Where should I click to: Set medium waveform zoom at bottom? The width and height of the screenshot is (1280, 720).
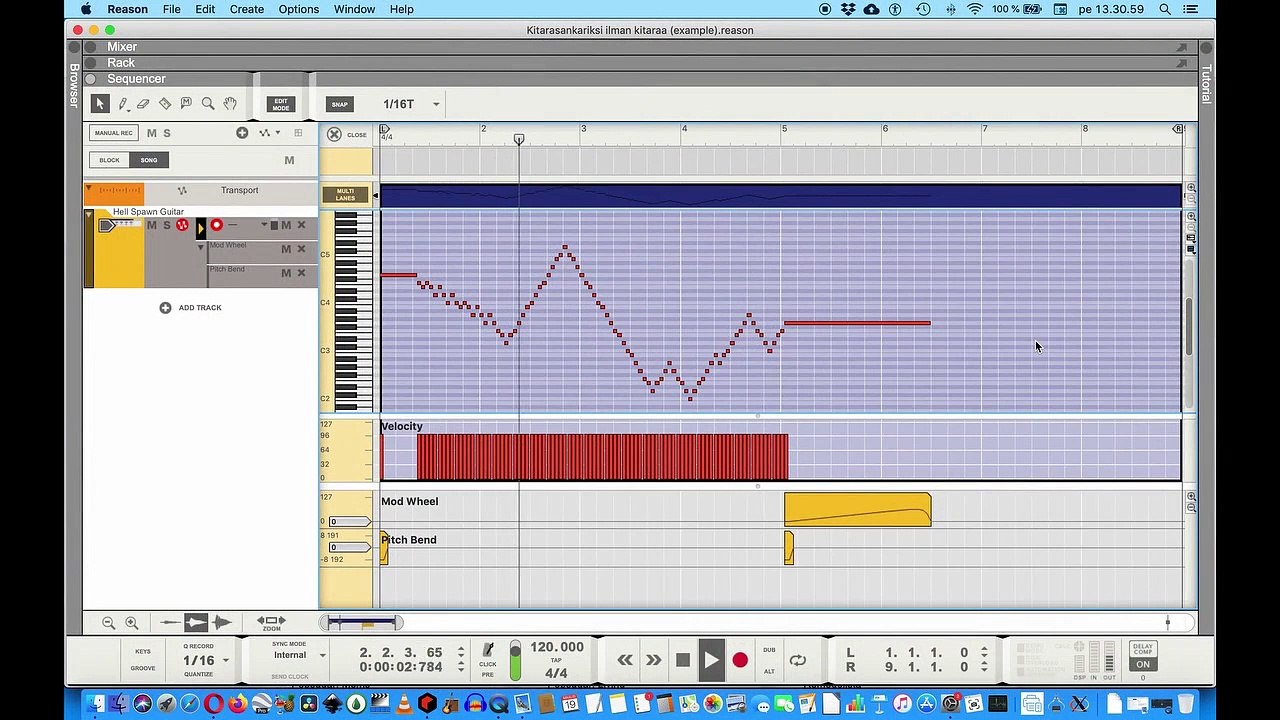196,623
